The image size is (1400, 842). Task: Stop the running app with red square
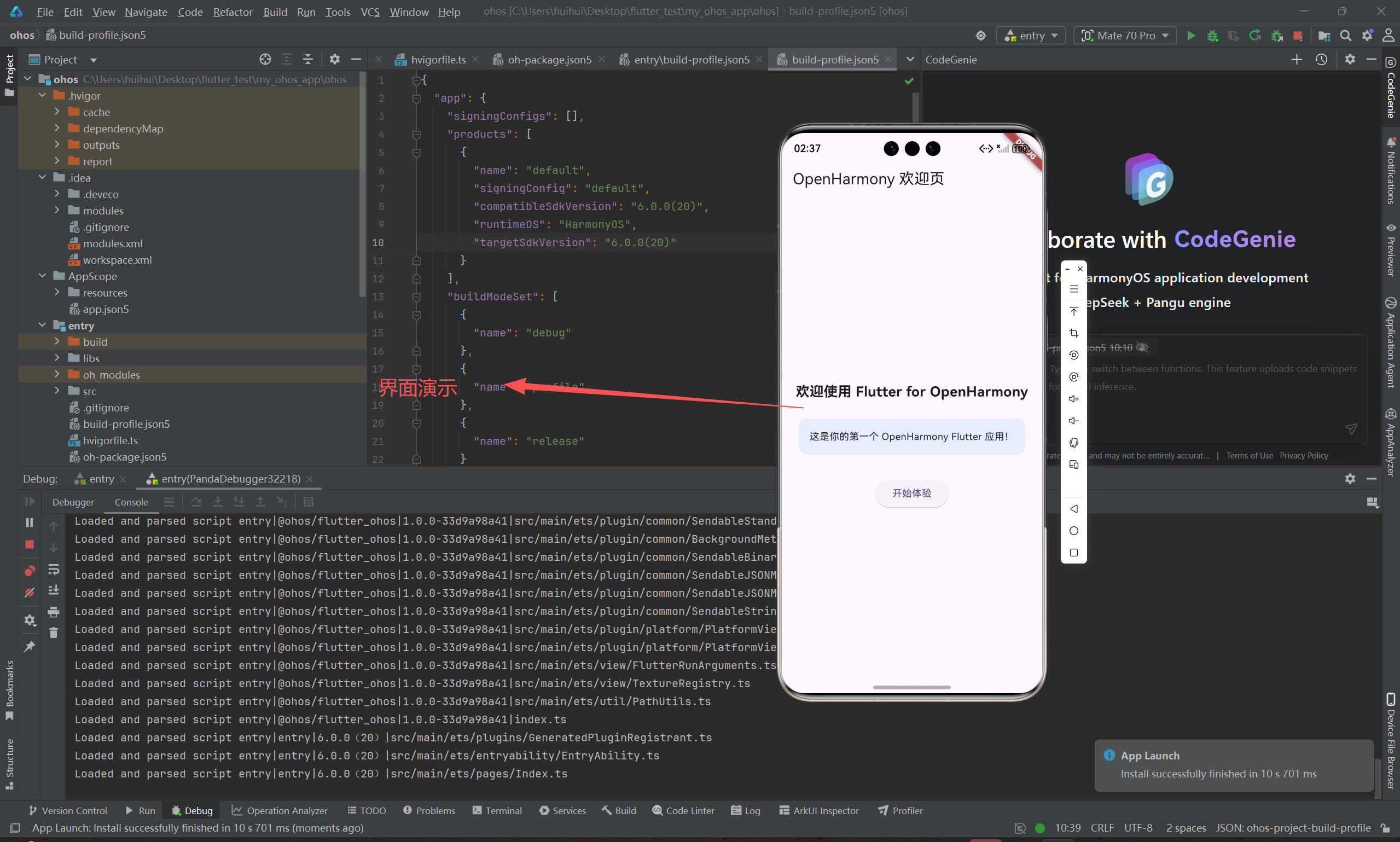tap(1298, 36)
